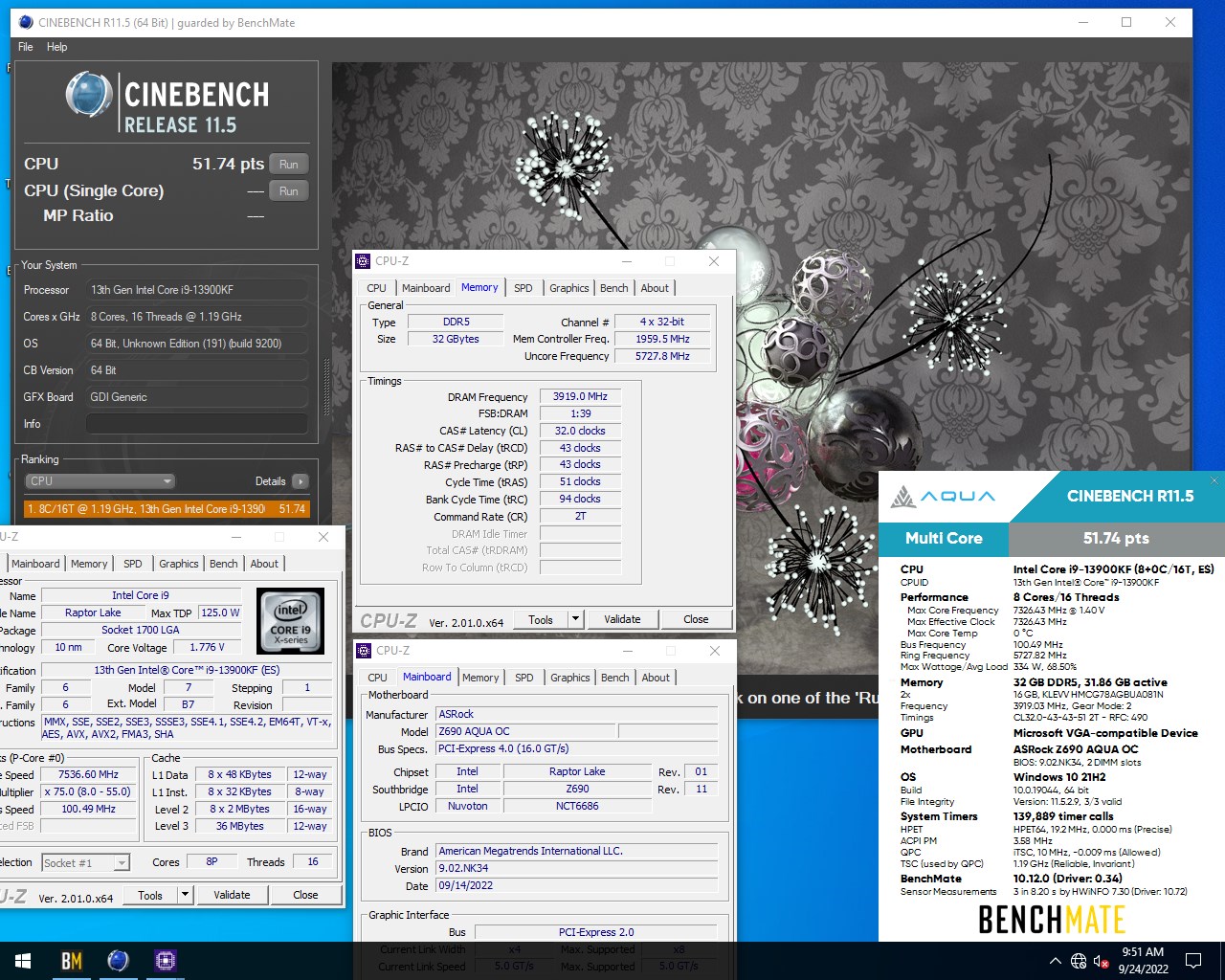Open About tab in CPU-Z CPU window
1225x980 pixels.
pos(264,564)
